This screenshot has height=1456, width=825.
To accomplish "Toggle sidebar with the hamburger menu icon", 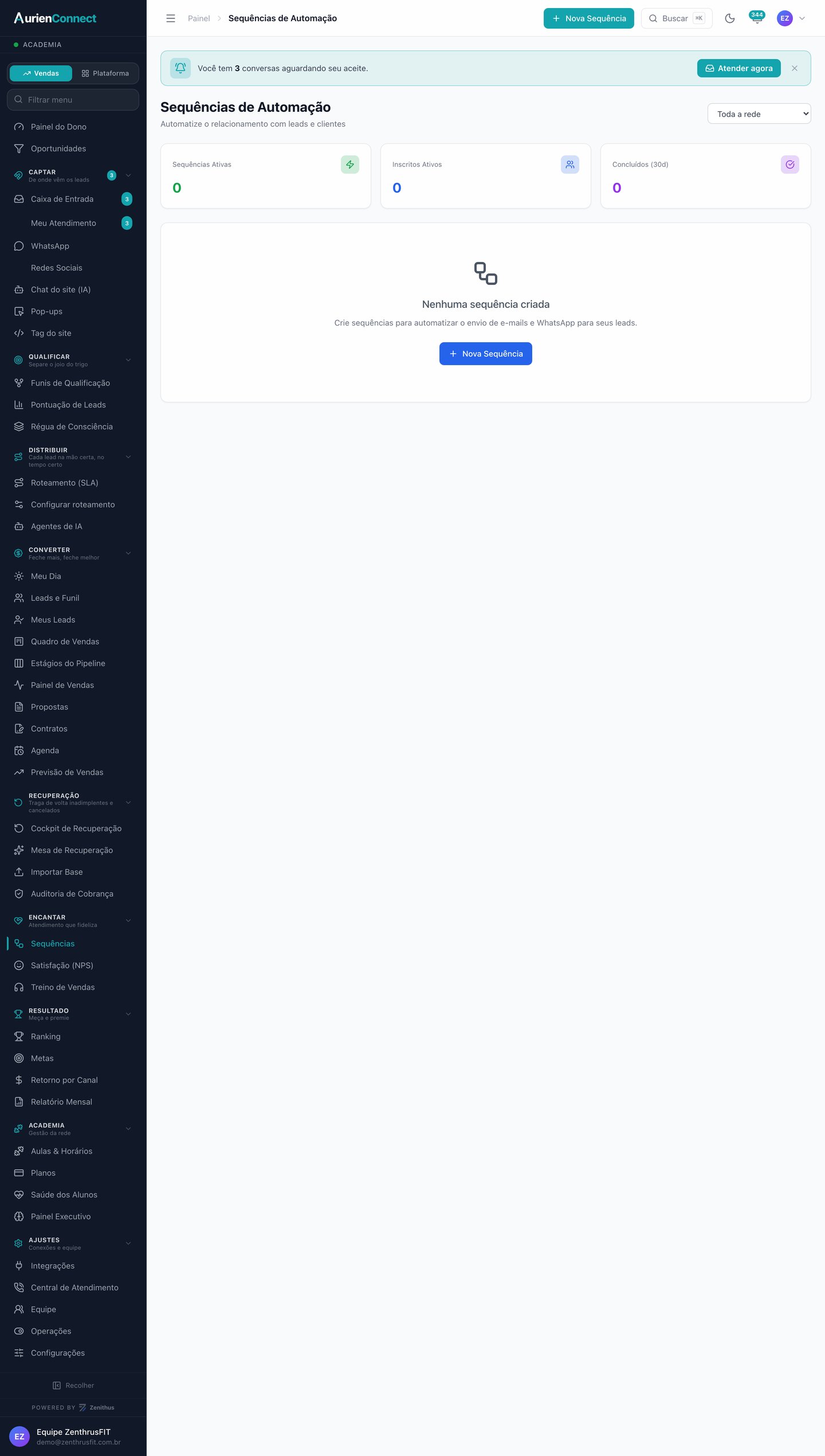I will pyautogui.click(x=171, y=18).
